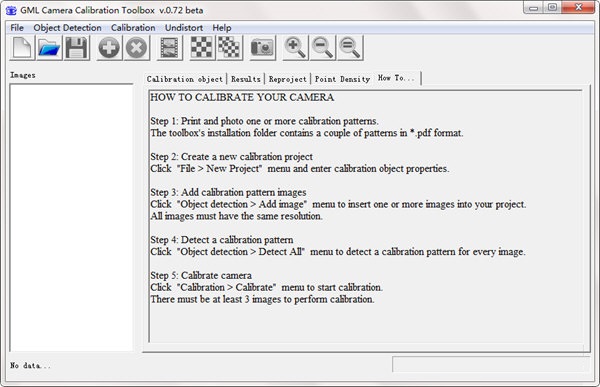Image resolution: width=600 pixels, height=387 pixels.
Task: Open the File menu
Action: tap(17, 28)
